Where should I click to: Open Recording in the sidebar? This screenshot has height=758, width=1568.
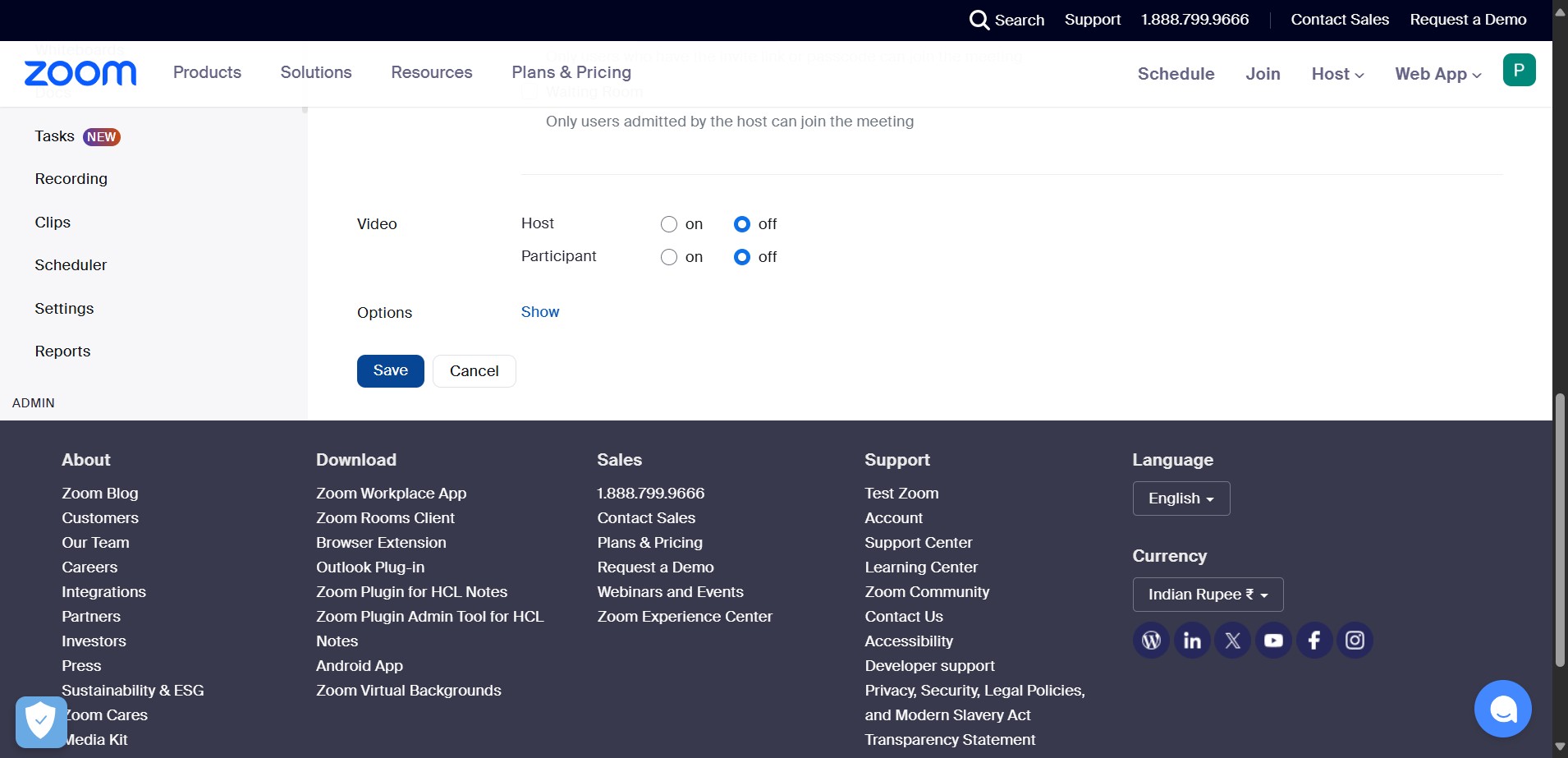coord(71,179)
